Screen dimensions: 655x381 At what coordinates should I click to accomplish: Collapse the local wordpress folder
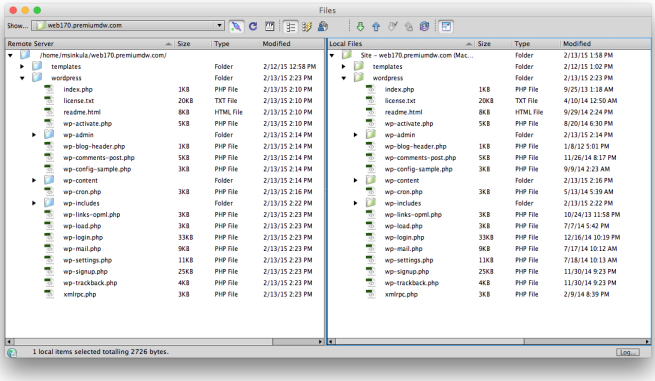[344, 78]
